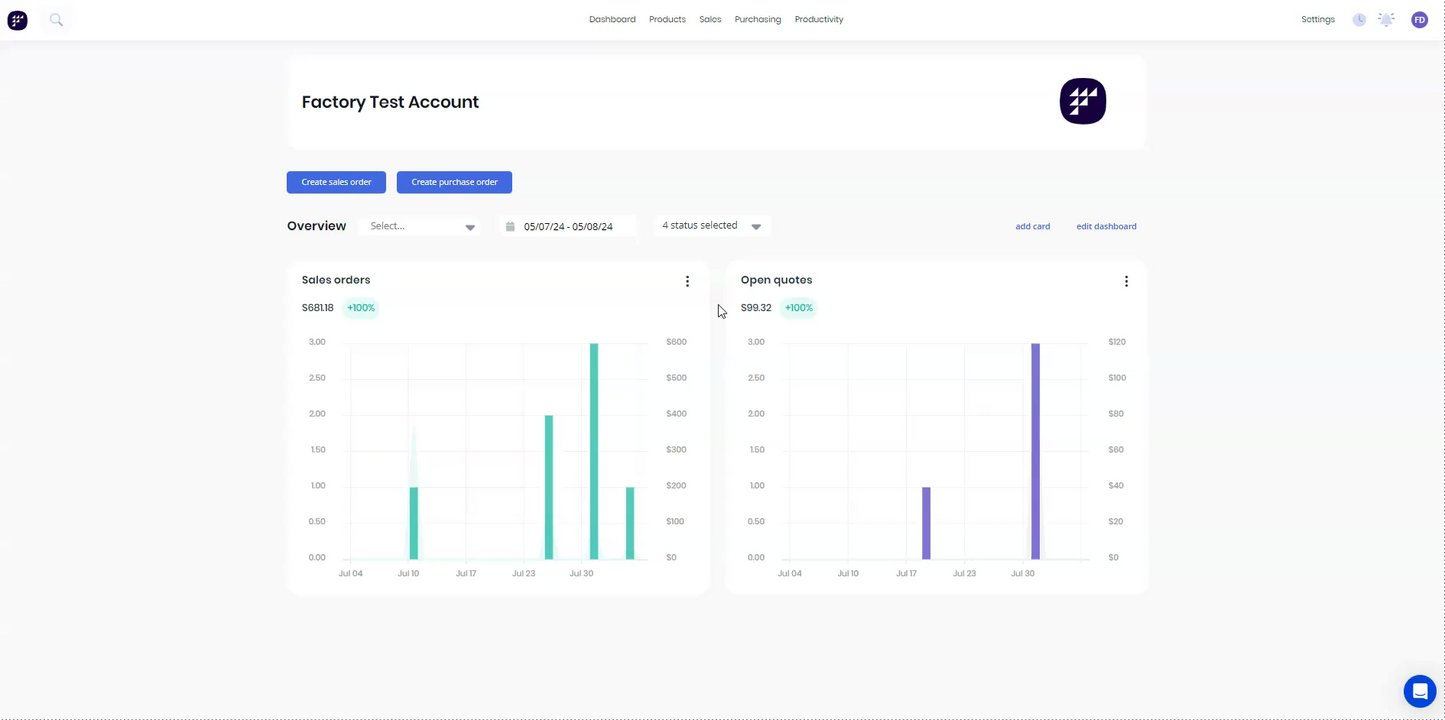Image resolution: width=1445 pixels, height=720 pixels.
Task: Click the date range field 05/07/24 - 05/08/24
Action: [568, 227]
